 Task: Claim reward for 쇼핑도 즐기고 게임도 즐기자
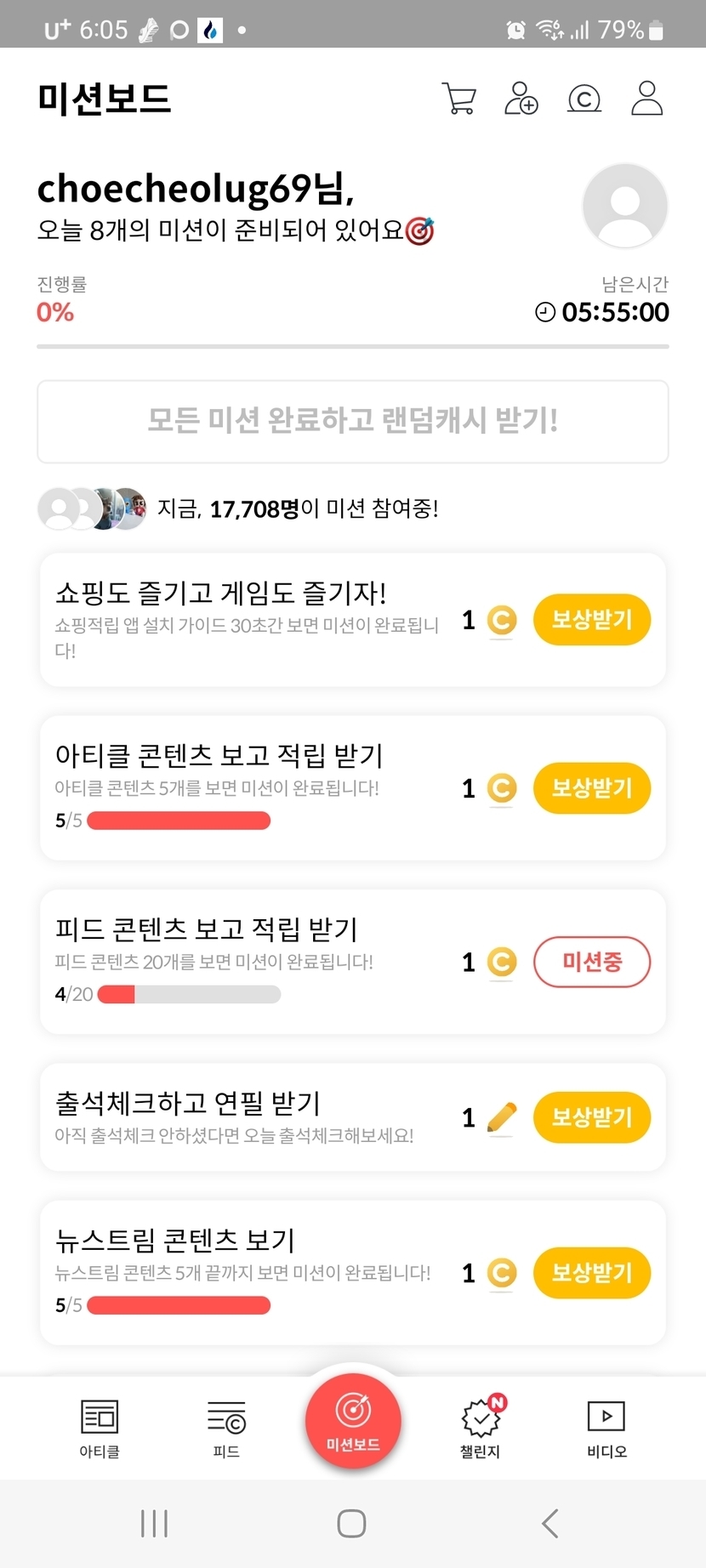coord(592,620)
